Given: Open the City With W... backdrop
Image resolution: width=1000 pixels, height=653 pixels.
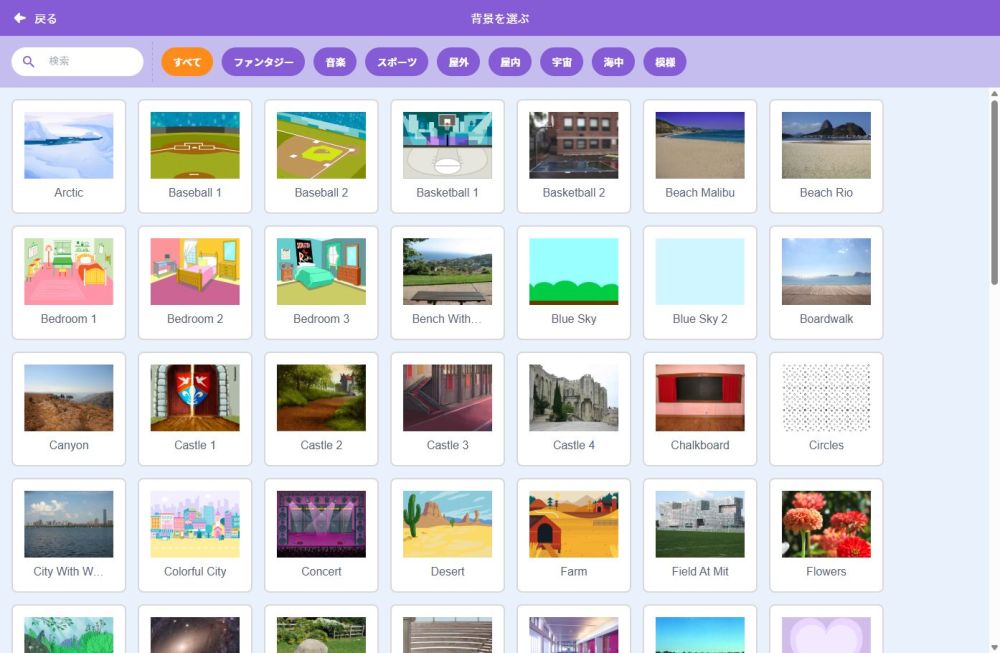Looking at the screenshot, I should pos(69,535).
